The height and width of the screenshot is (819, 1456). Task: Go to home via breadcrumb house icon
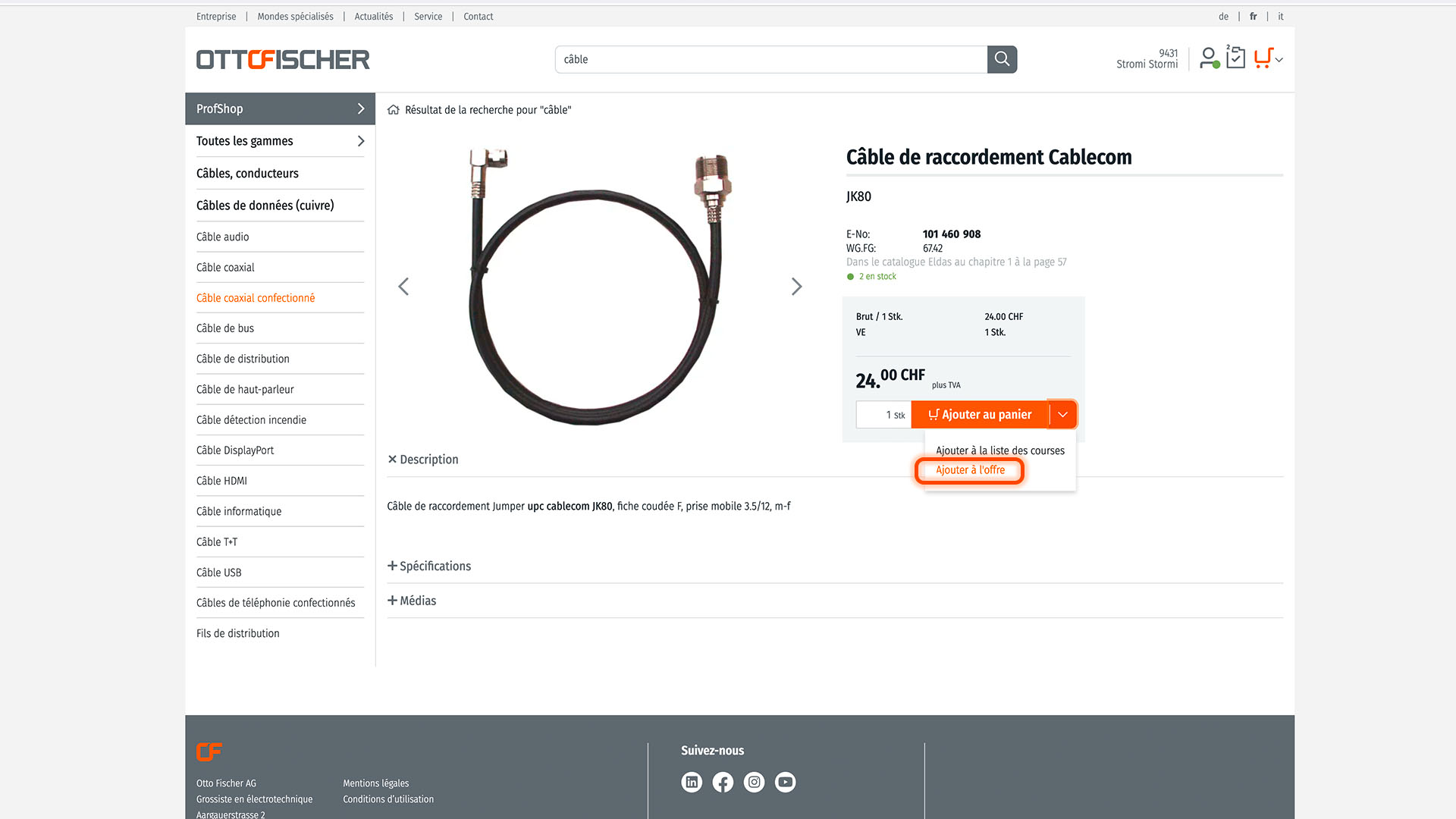[x=393, y=110]
